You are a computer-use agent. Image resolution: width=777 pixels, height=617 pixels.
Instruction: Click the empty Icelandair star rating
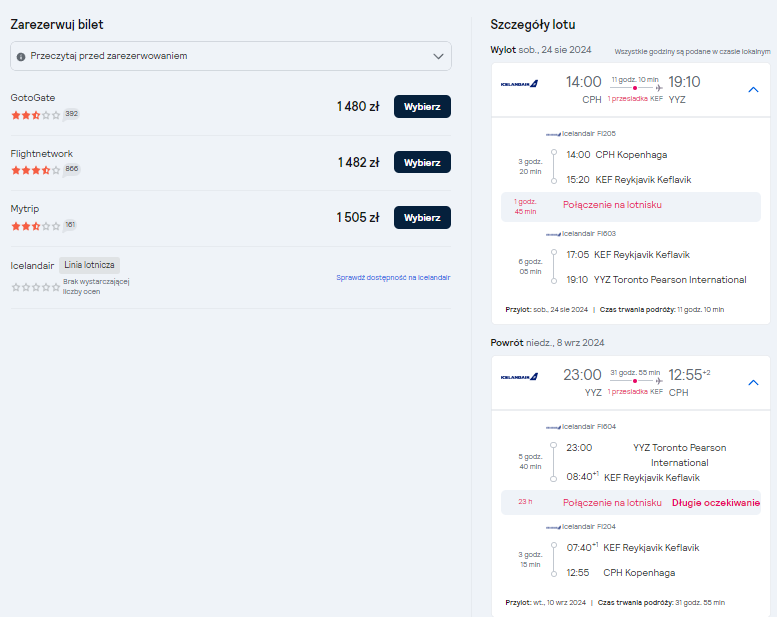tap(35, 287)
